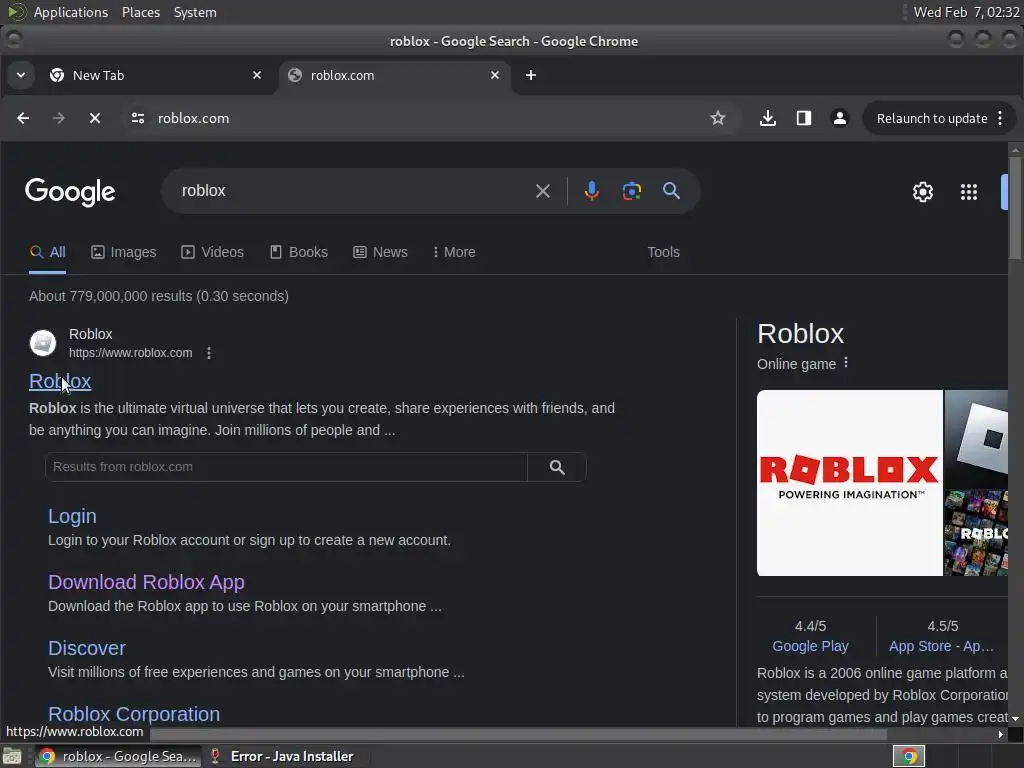Open Chrome three-dot menu beside Relaunch
This screenshot has height=768, width=1024.
pos(1000,118)
